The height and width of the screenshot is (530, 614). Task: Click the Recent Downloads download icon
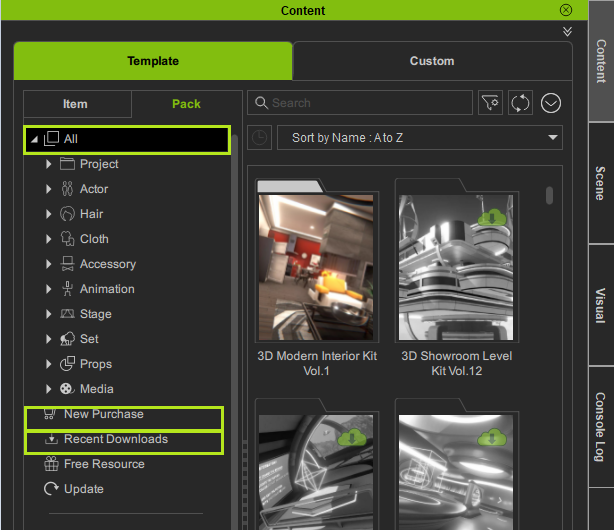coord(51,439)
